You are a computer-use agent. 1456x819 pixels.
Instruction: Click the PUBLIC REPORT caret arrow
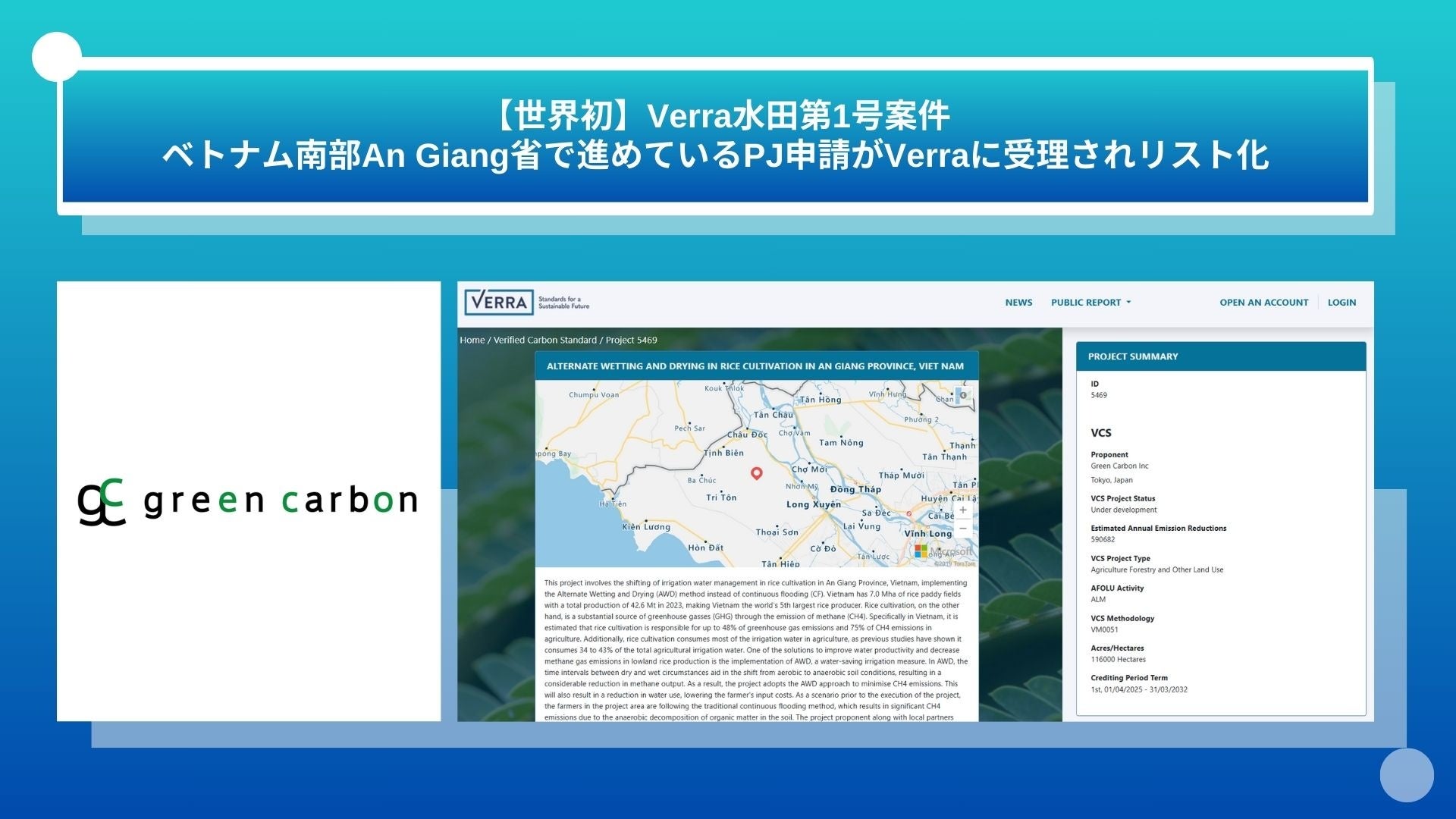tap(1128, 303)
